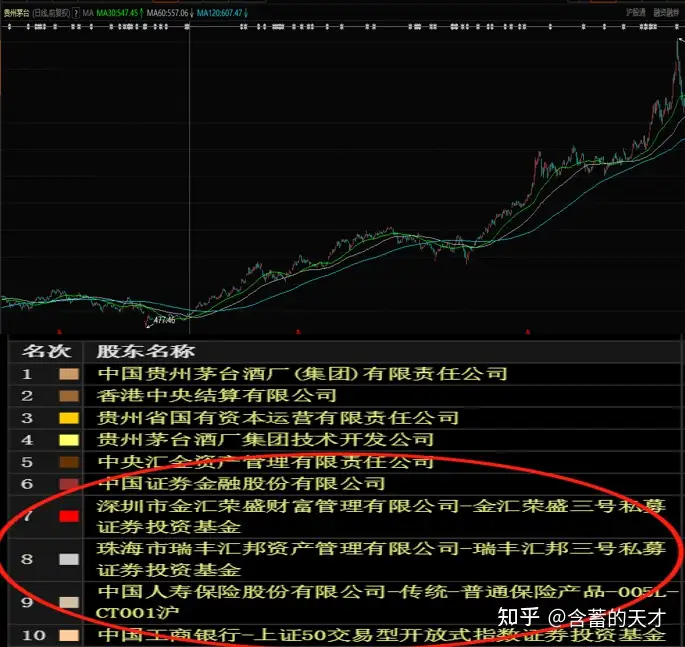685x647 pixels.
Task: Click the color swatch for shareholder rank 1
Action: 69,374
